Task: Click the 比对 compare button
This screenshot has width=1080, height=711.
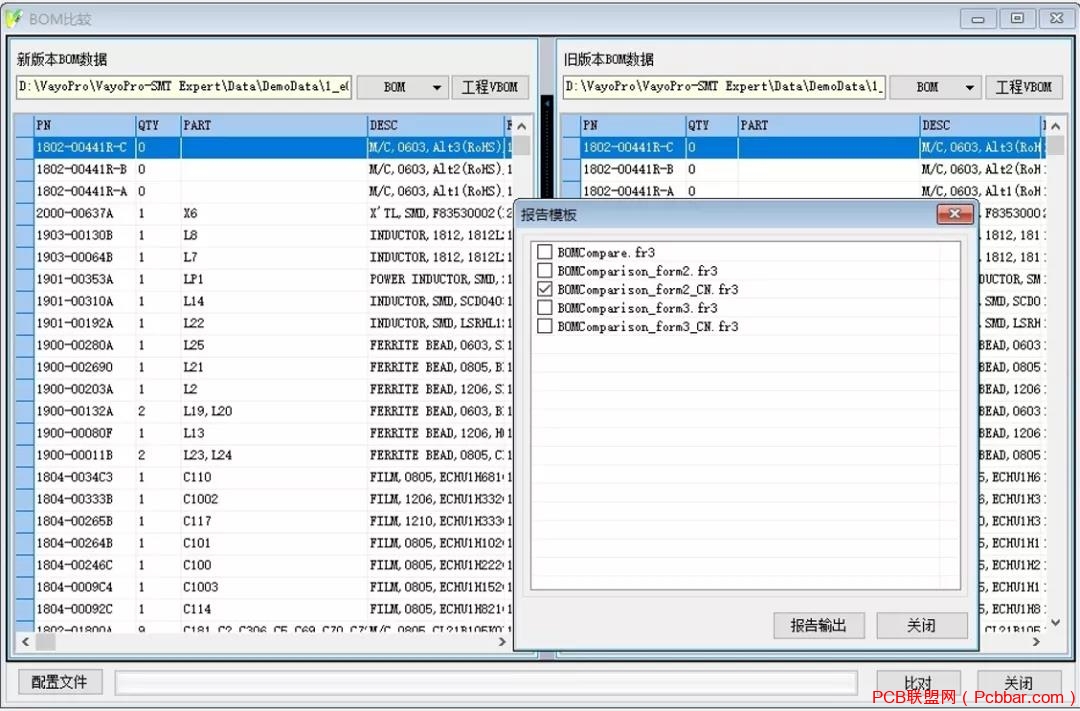Action: pyautogui.click(x=918, y=683)
